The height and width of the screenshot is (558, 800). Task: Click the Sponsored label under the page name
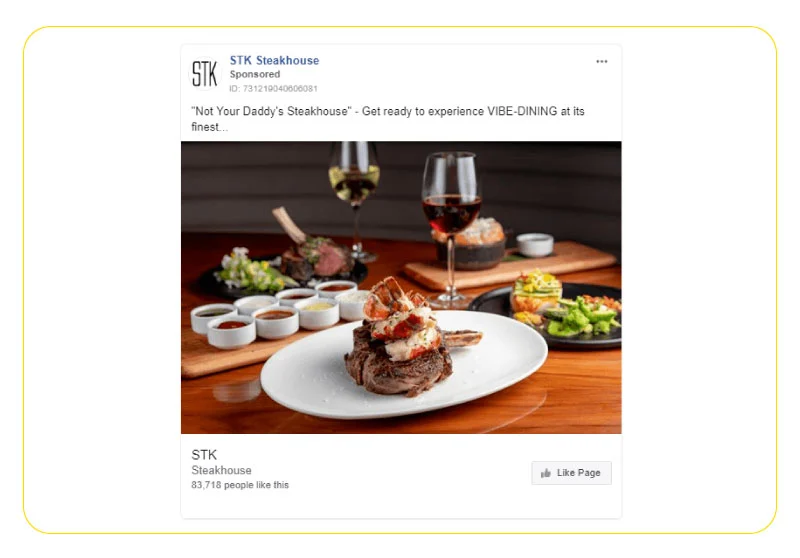255,74
